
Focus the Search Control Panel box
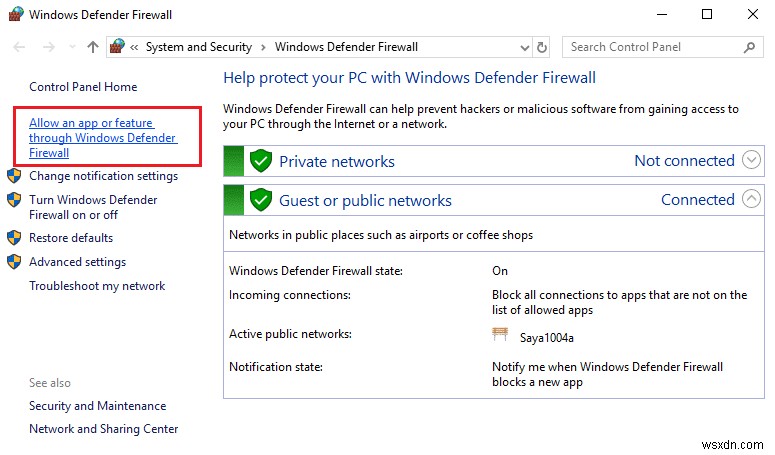[662, 47]
